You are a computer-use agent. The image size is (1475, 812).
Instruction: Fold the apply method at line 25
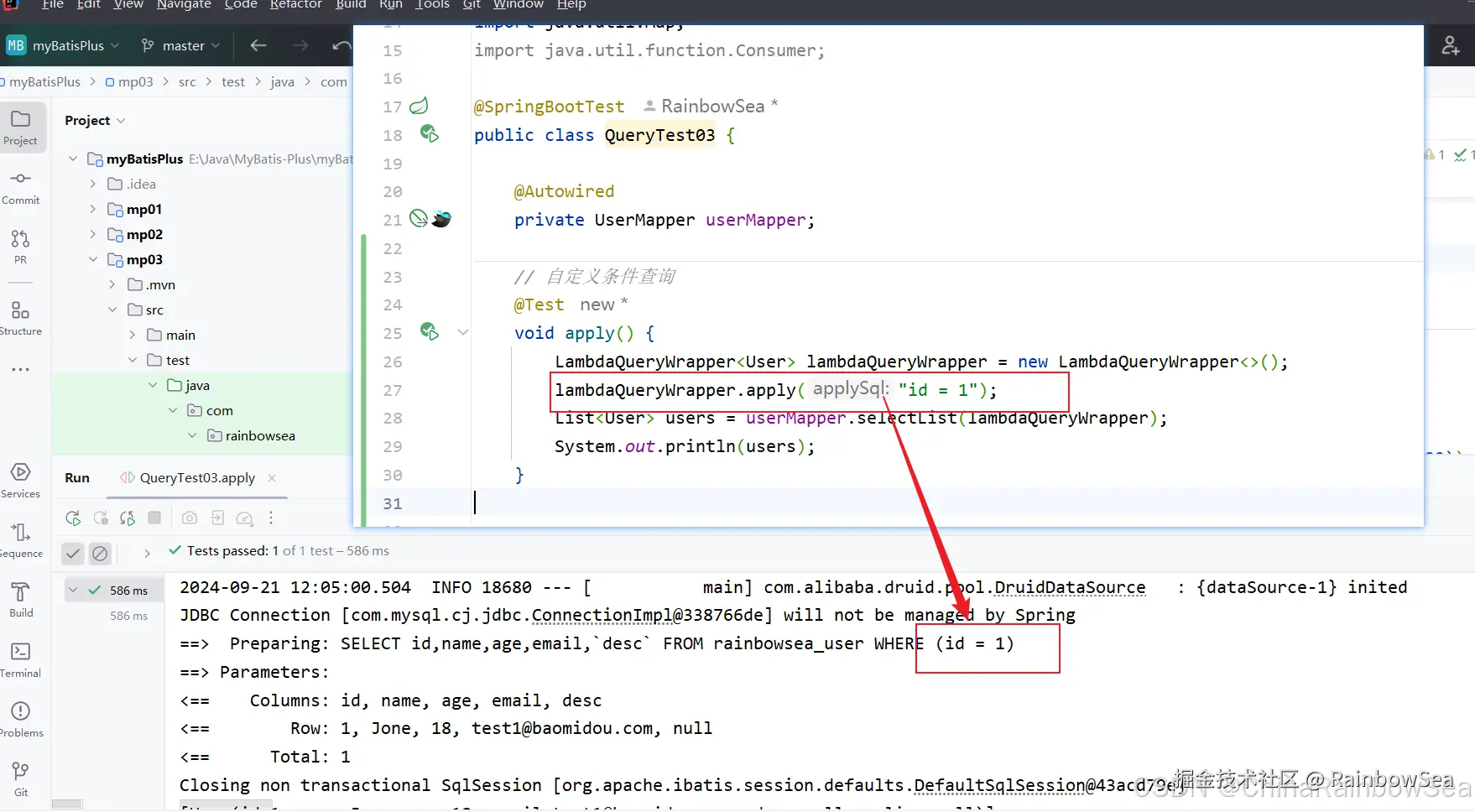[463, 332]
